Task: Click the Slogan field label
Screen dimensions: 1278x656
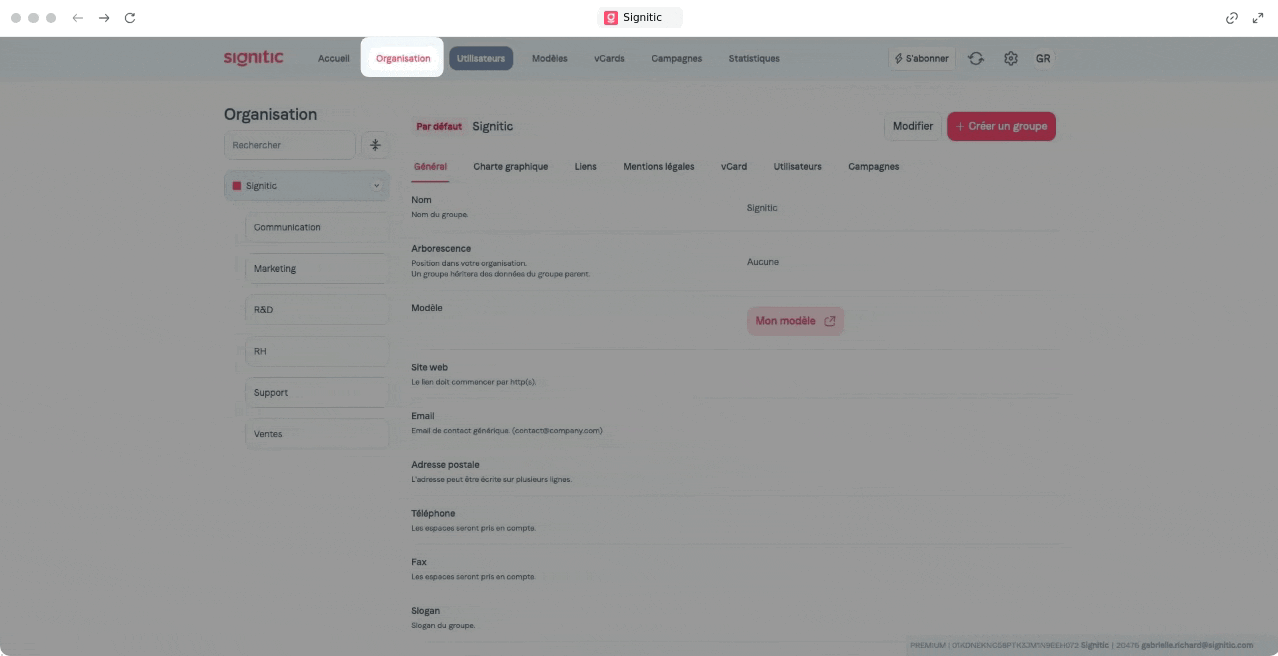Action: (425, 611)
